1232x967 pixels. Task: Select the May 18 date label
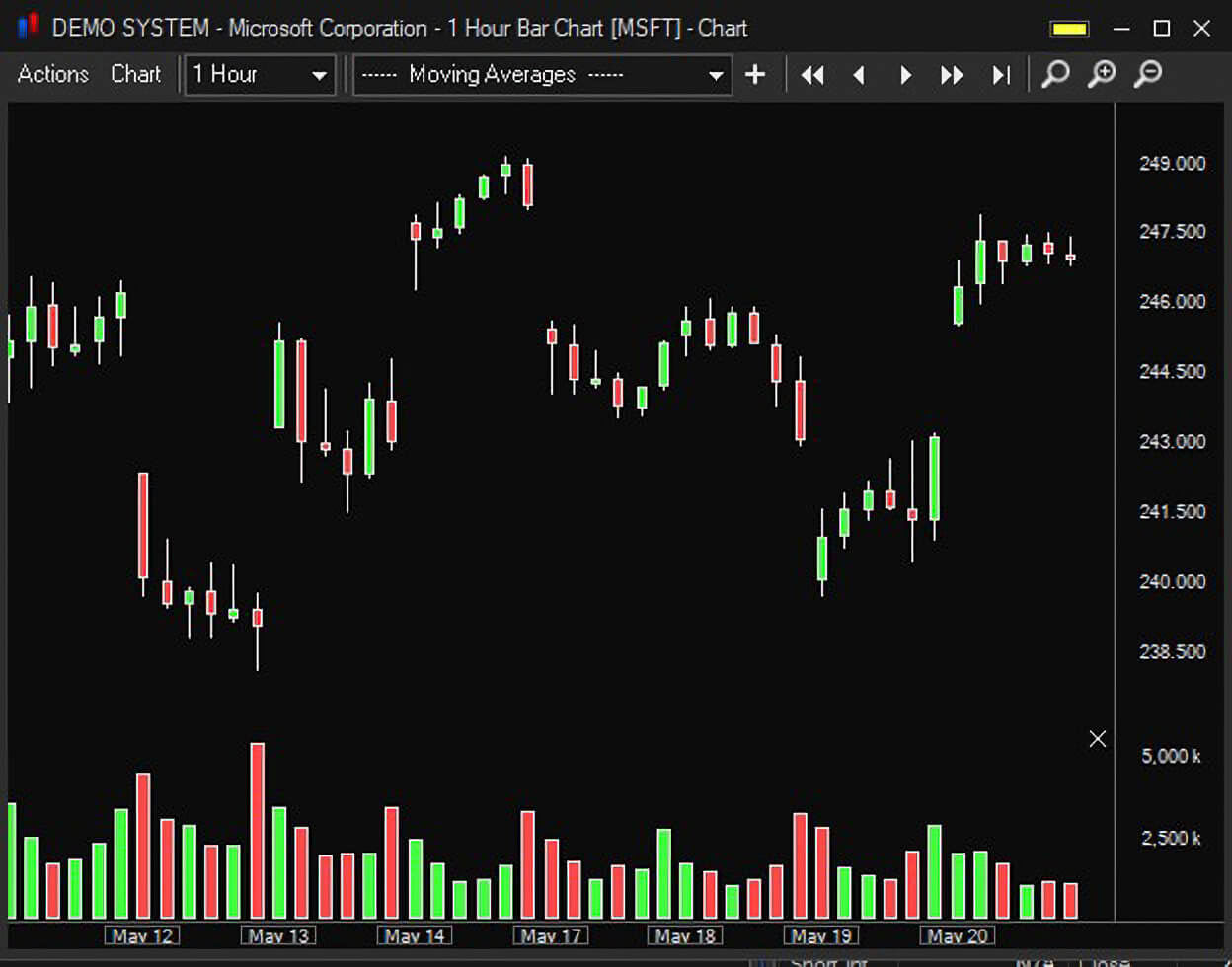pos(685,935)
